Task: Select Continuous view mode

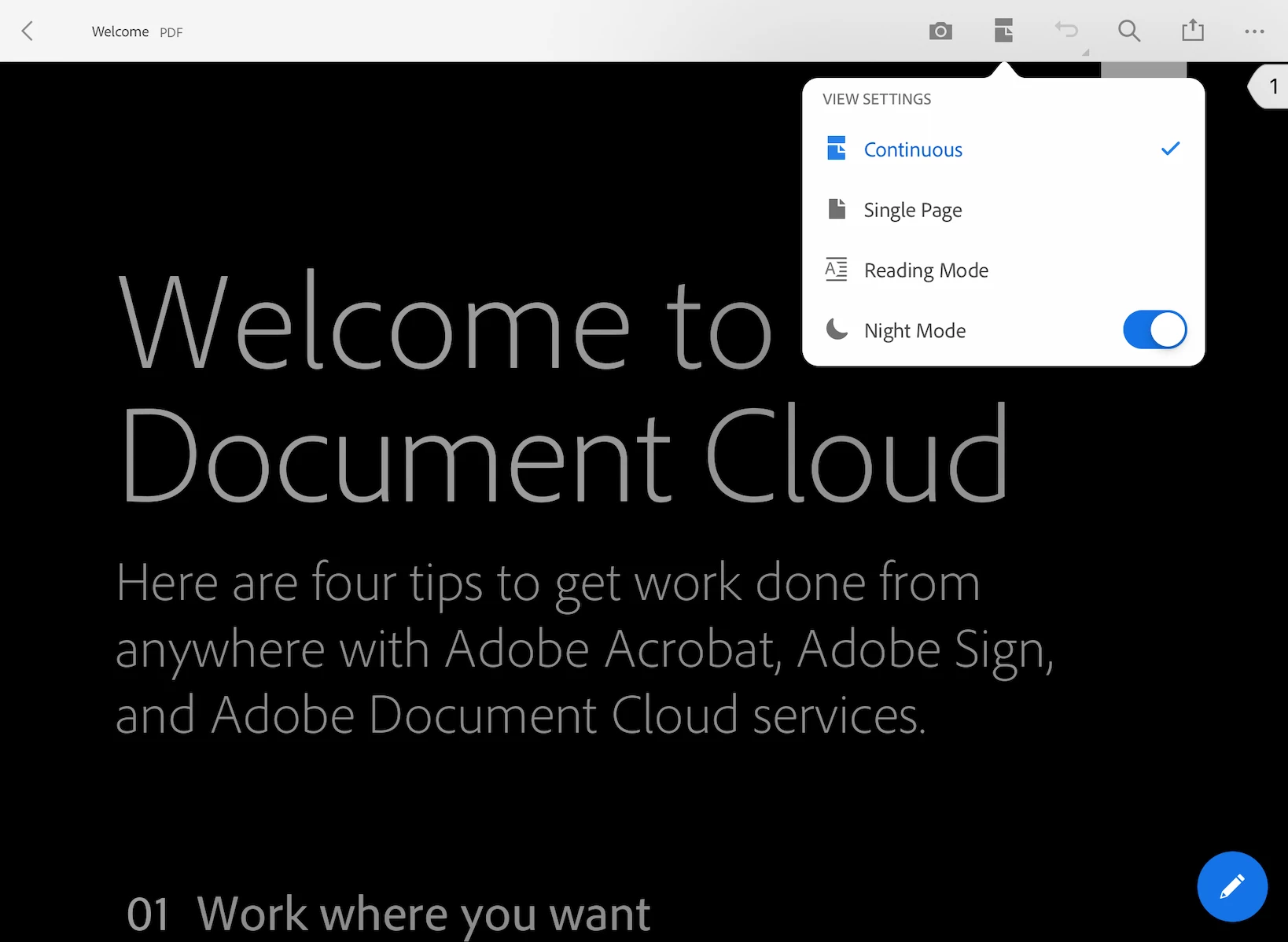Action: (x=1003, y=149)
